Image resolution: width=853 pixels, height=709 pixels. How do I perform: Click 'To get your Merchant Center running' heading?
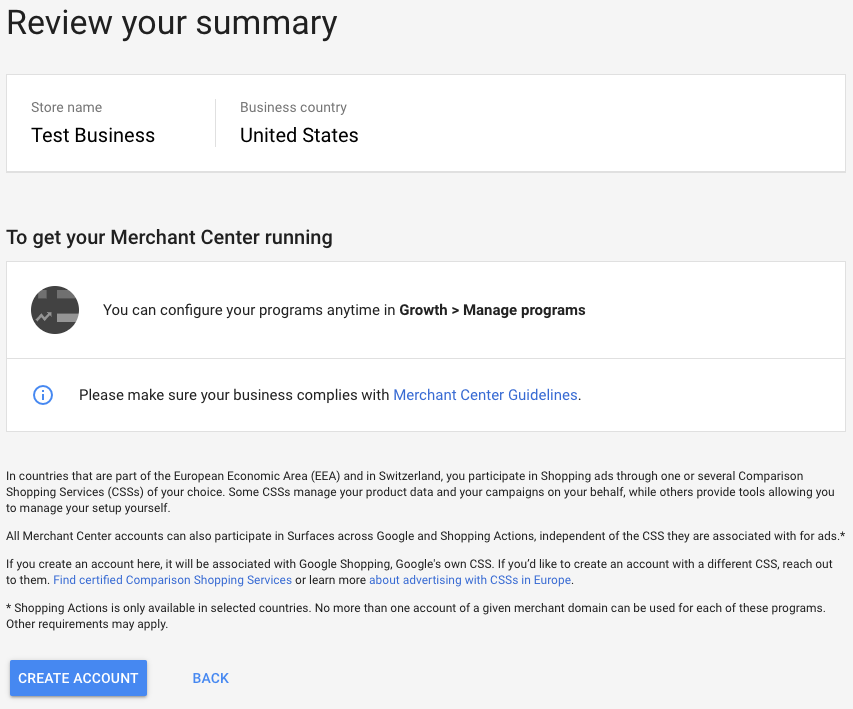point(169,238)
